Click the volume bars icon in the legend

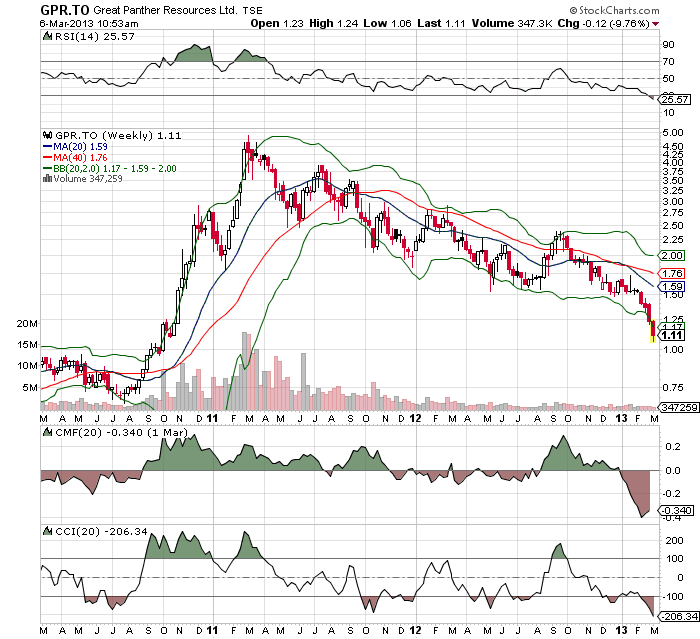[x=47, y=179]
